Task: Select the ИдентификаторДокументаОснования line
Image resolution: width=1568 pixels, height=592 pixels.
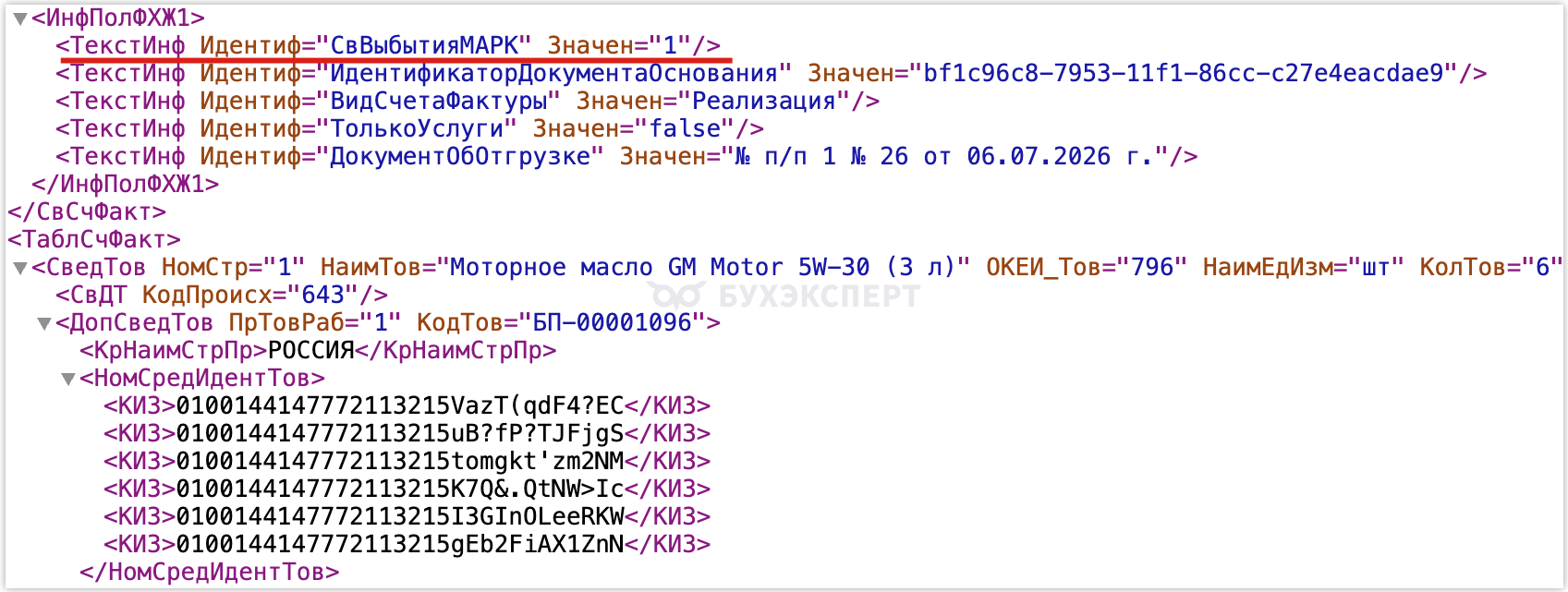Action: click(772, 73)
